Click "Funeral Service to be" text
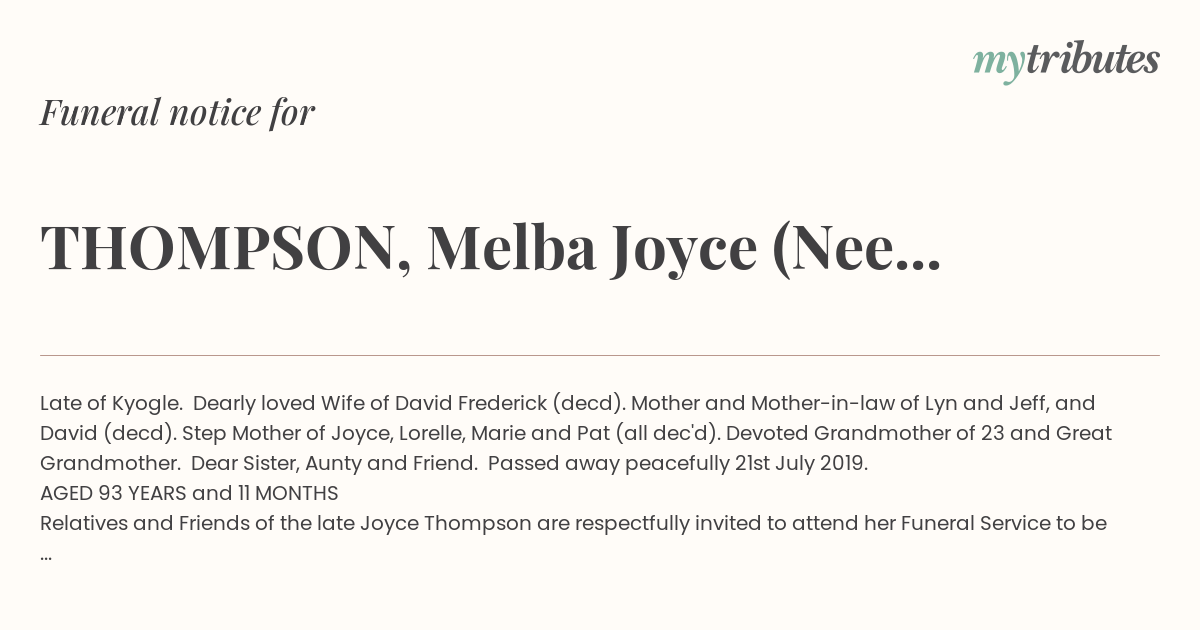The width and height of the screenshot is (1200, 630). 1003,523
